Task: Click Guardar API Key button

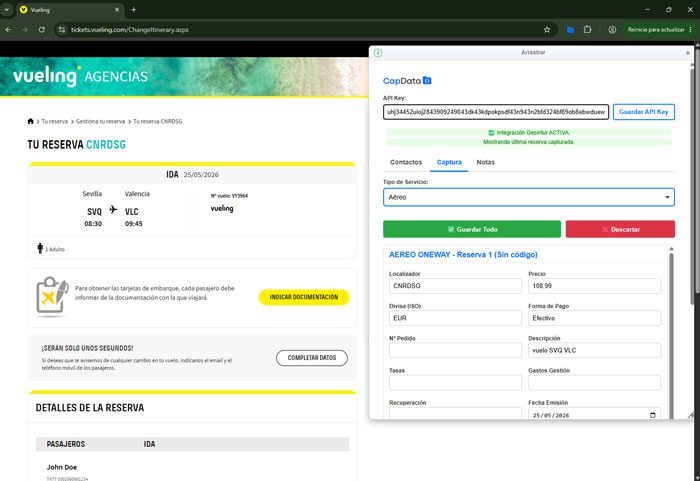Action: click(x=643, y=112)
